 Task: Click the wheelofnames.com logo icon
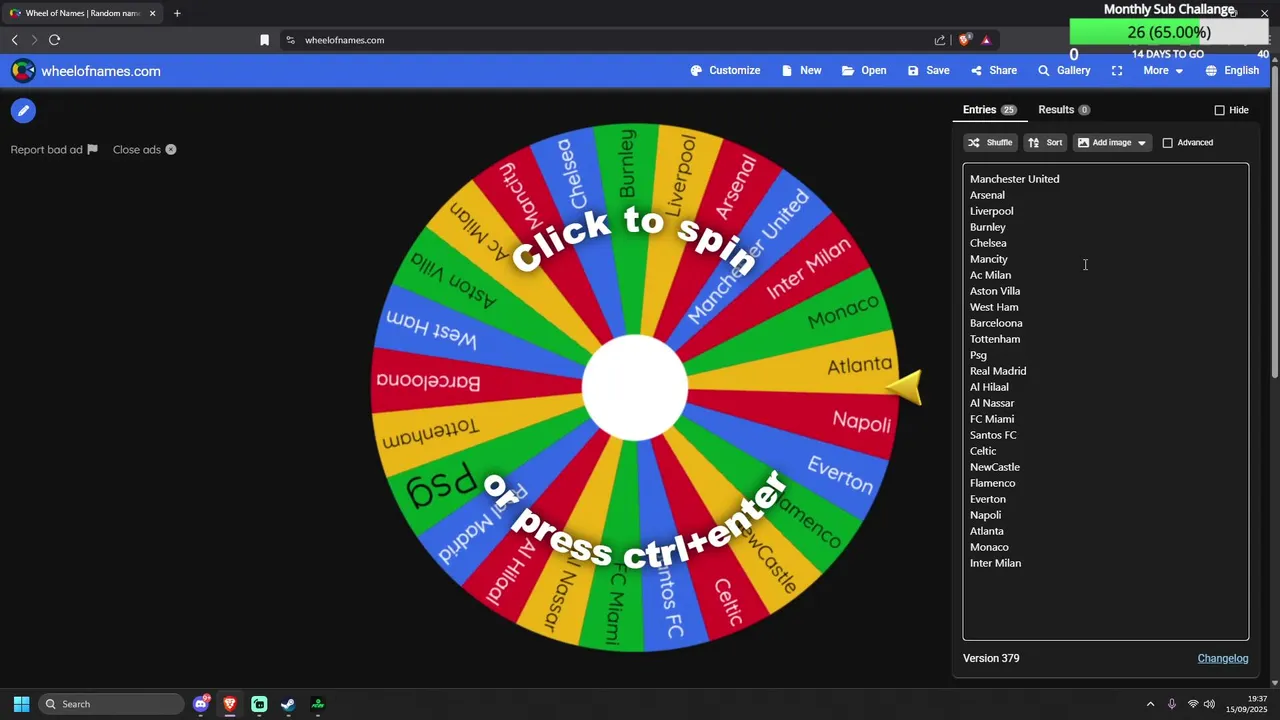[x=23, y=71]
